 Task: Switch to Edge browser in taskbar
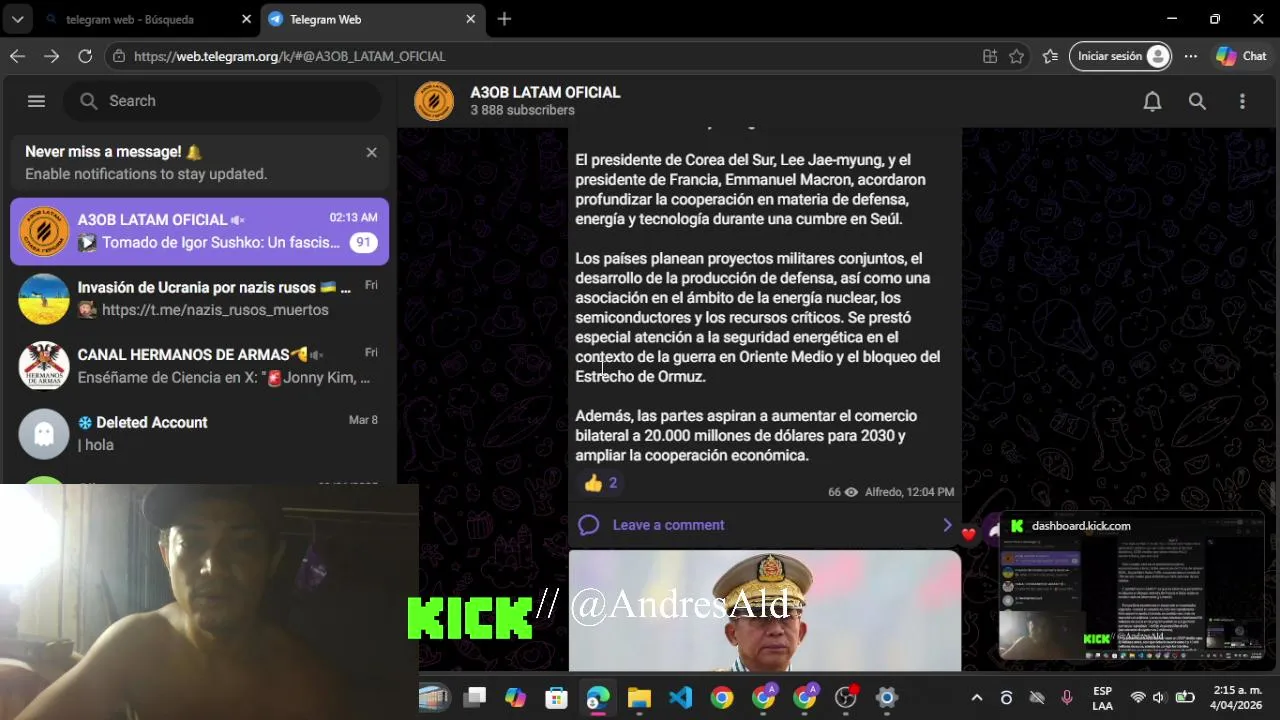pyautogui.click(x=598, y=697)
